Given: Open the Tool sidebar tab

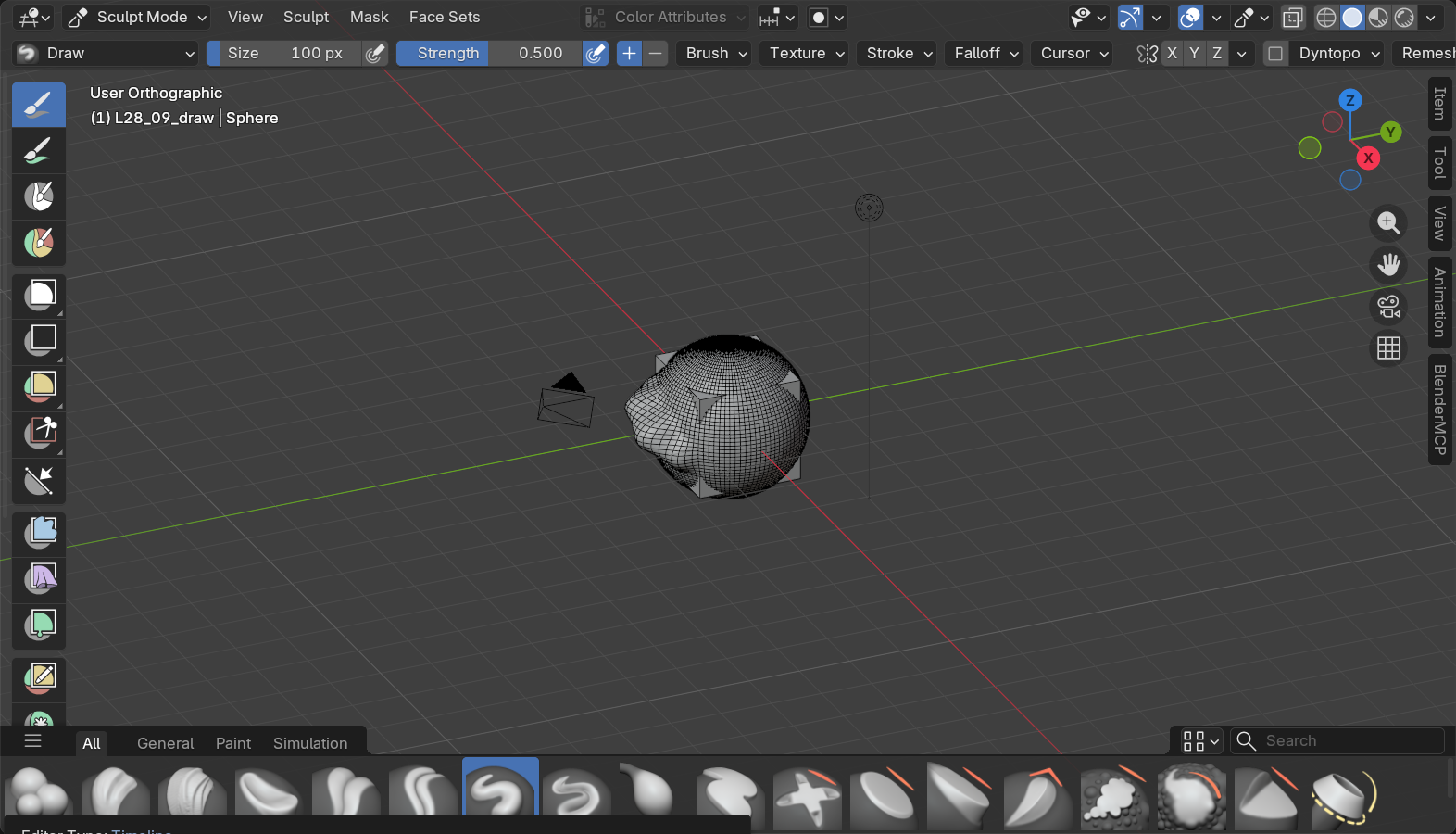Looking at the screenshot, I should (1439, 163).
